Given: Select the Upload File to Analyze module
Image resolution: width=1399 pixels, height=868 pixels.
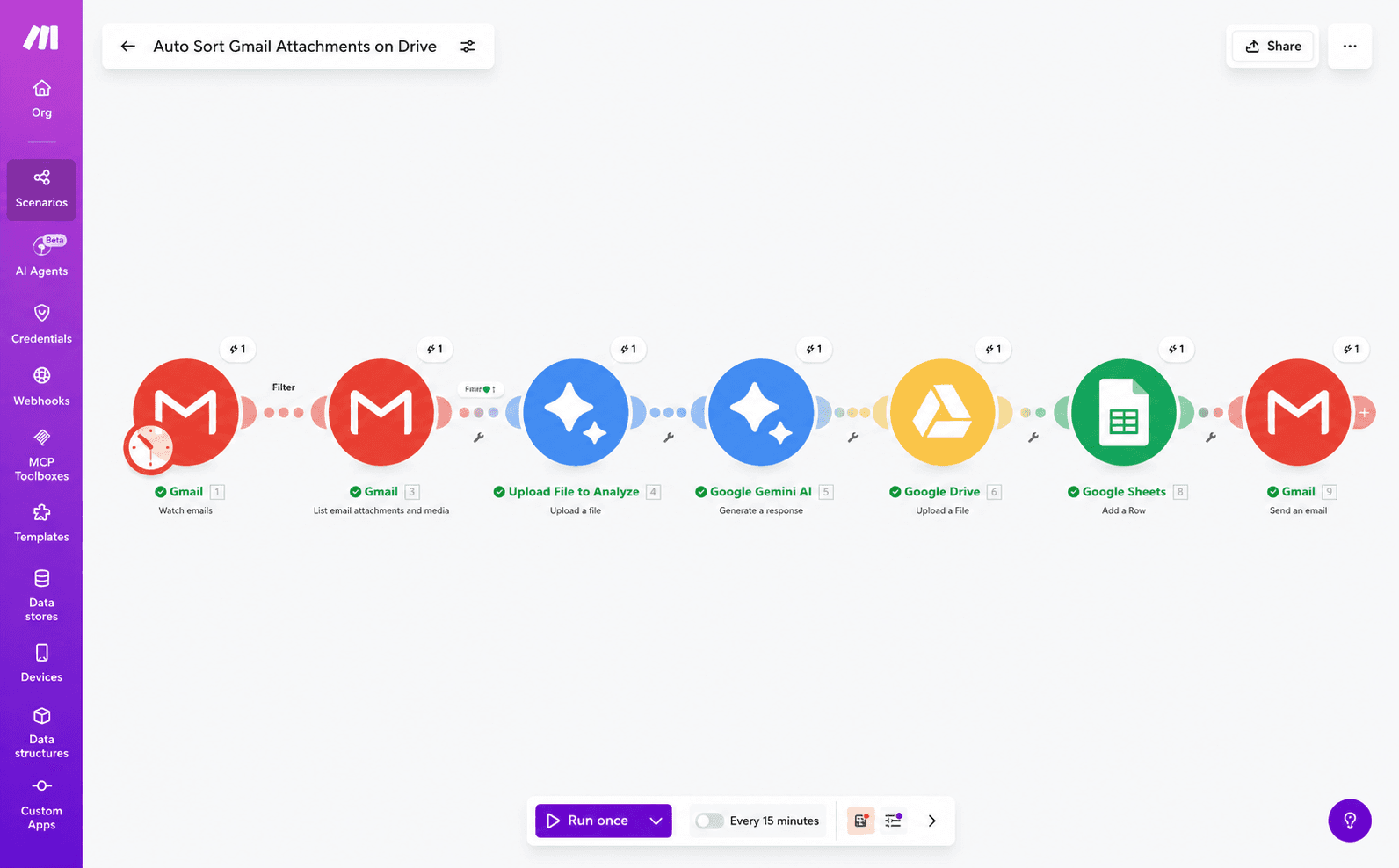Looking at the screenshot, I should point(576,411).
